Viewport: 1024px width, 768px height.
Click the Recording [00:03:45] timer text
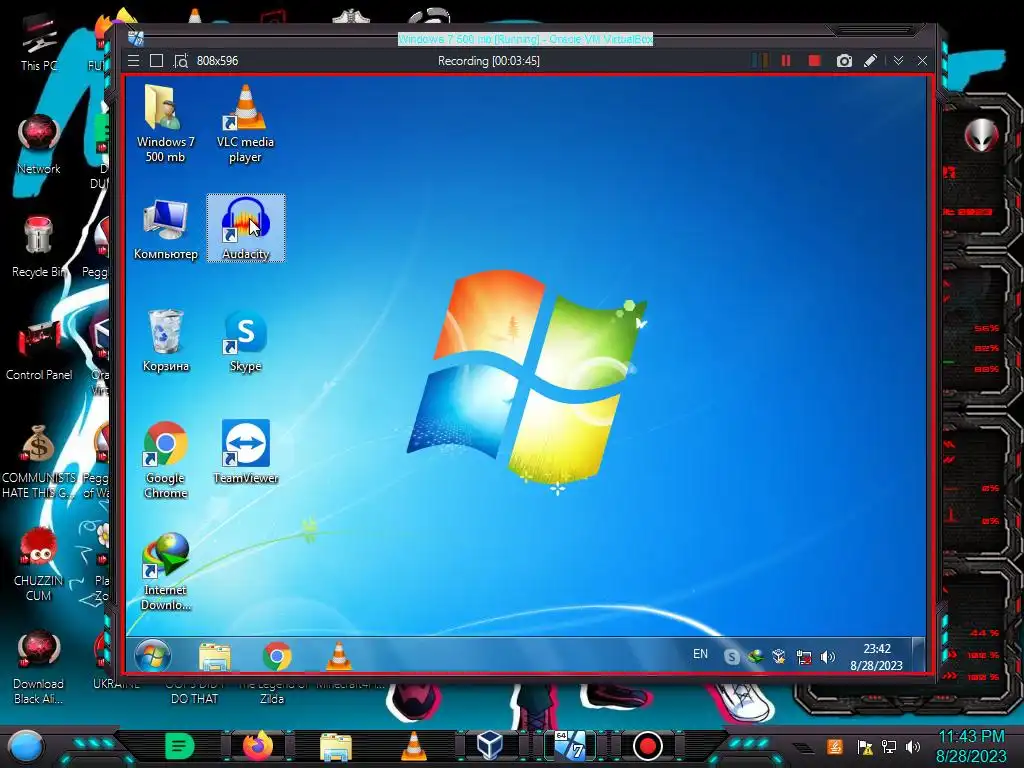click(488, 61)
